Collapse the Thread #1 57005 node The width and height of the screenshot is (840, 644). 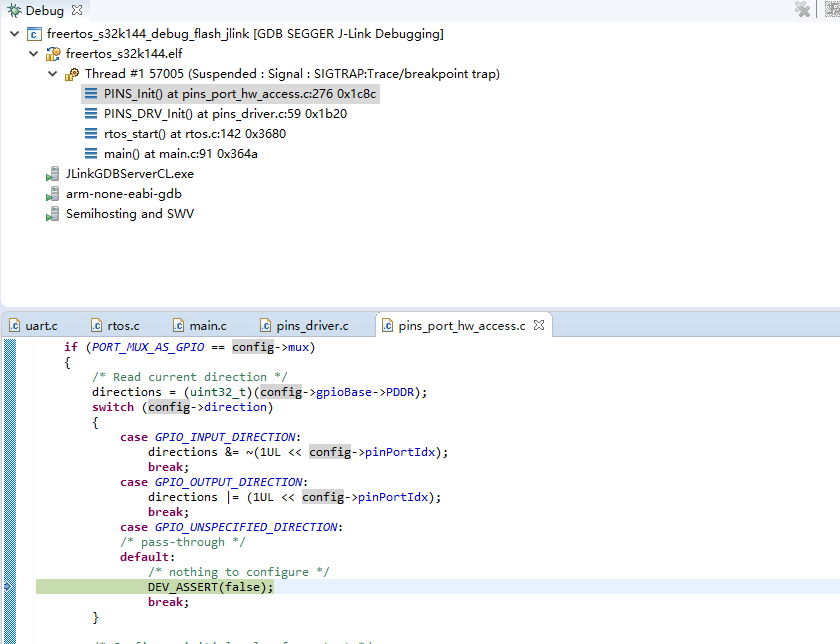[x=52, y=73]
